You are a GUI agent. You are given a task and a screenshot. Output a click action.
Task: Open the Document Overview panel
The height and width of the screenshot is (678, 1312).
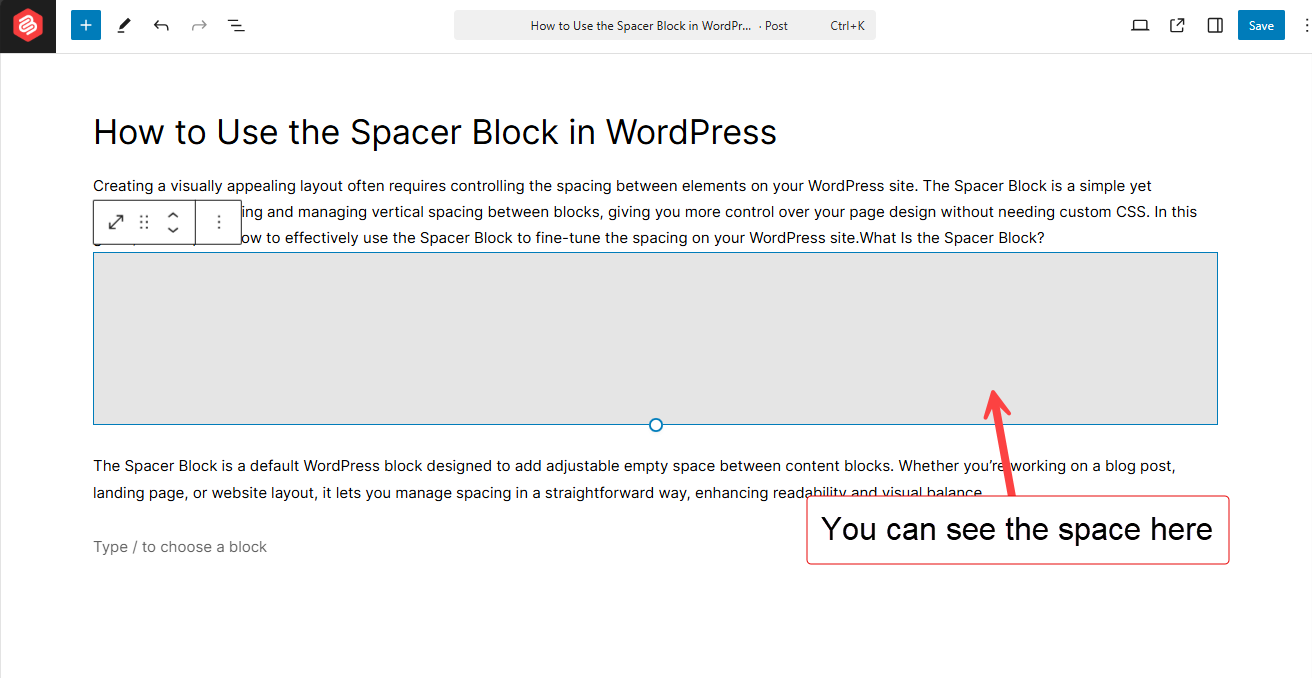tap(236, 25)
